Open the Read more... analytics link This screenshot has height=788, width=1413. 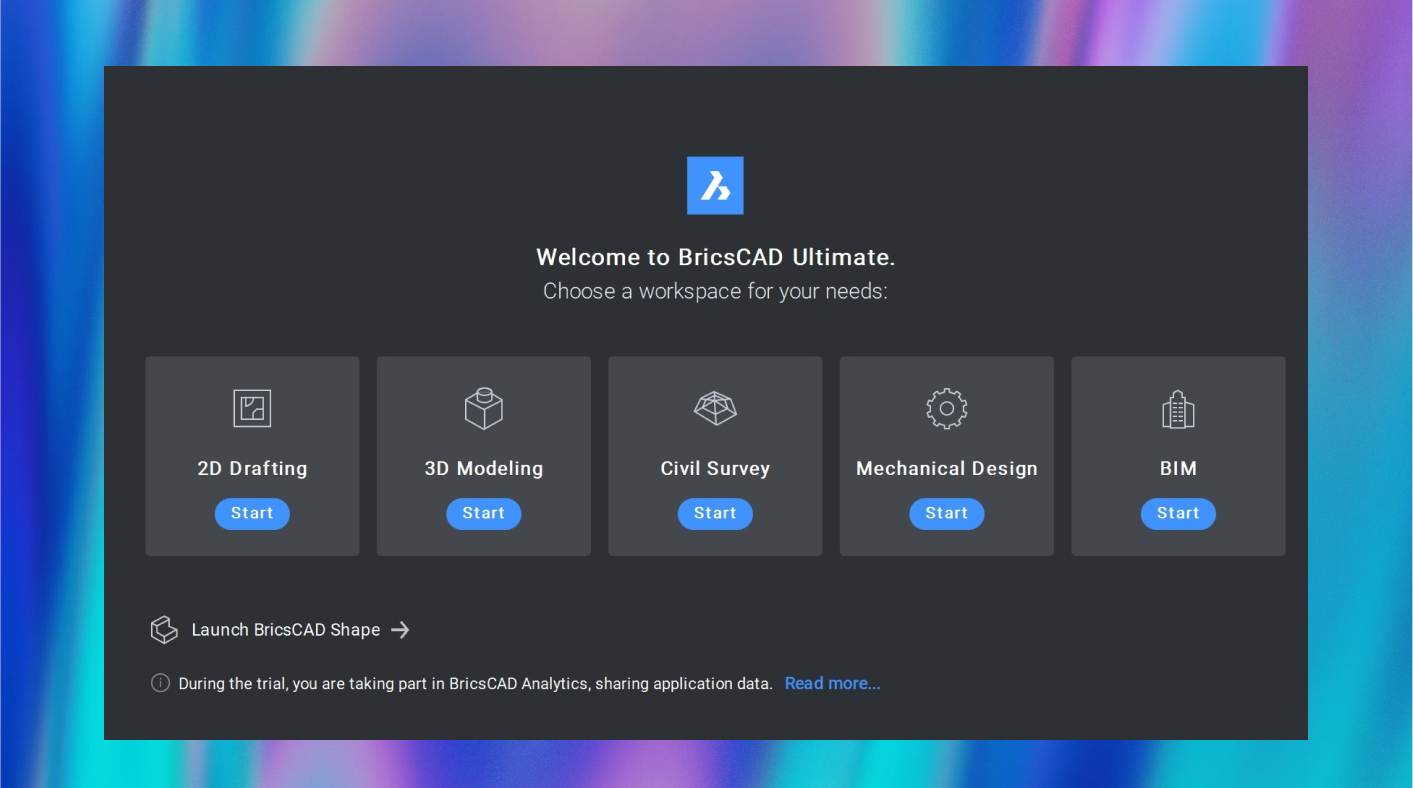tap(832, 684)
